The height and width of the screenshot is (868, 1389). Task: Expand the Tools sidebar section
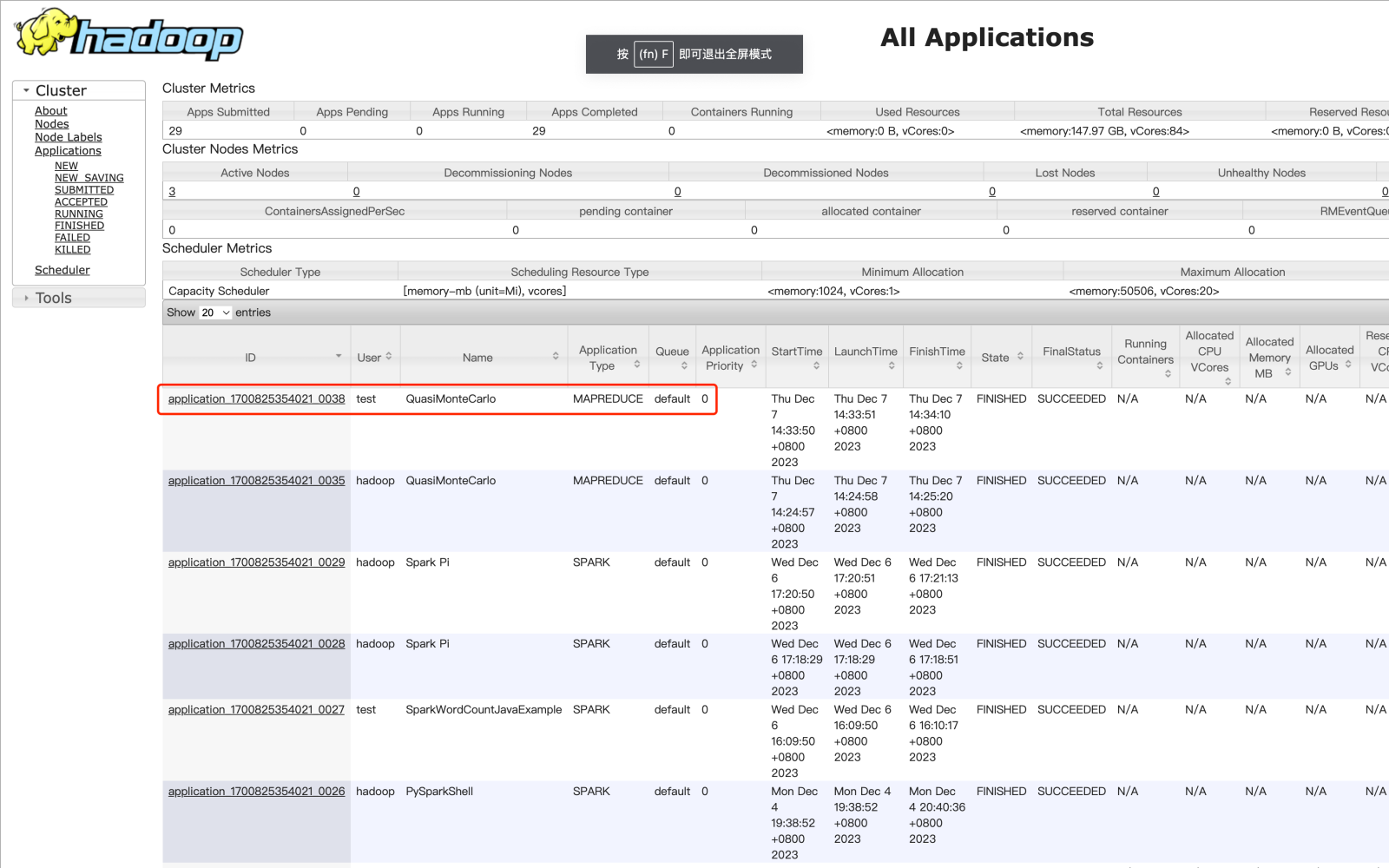point(53,298)
